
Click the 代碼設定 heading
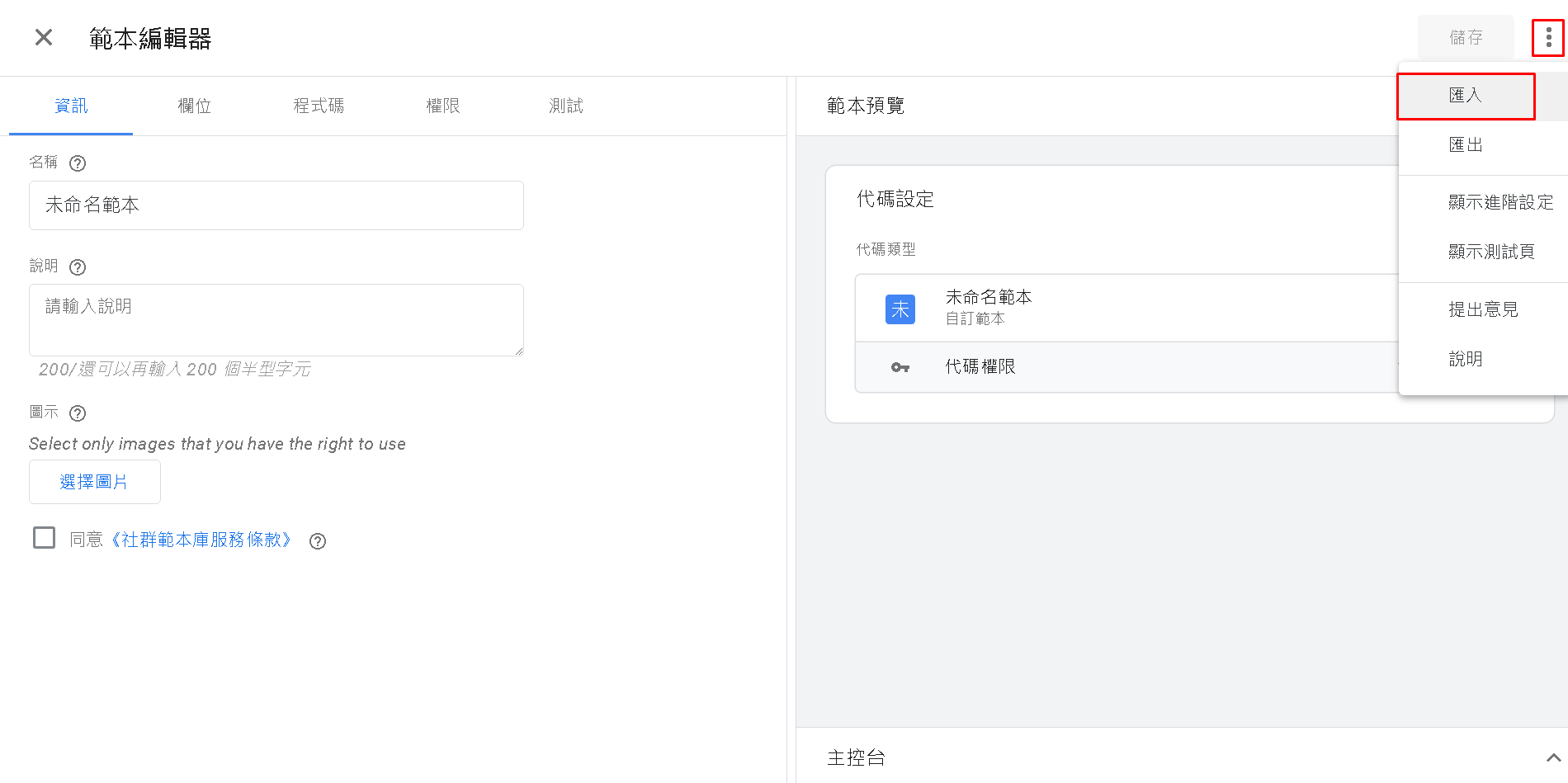(x=895, y=199)
